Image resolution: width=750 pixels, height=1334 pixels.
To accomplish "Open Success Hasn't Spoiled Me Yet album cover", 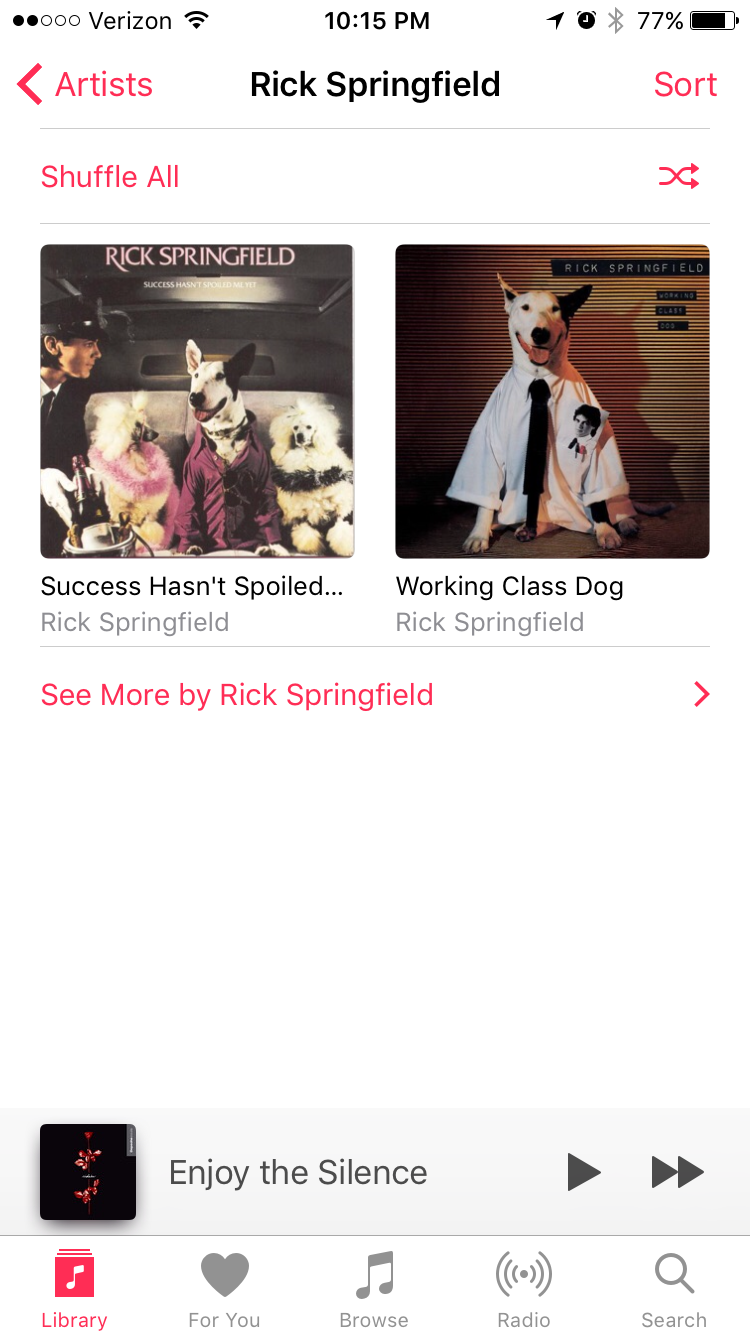I will tap(197, 401).
